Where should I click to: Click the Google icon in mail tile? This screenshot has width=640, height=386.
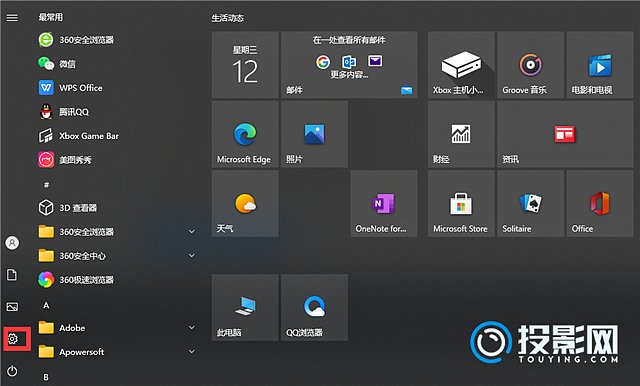point(323,62)
